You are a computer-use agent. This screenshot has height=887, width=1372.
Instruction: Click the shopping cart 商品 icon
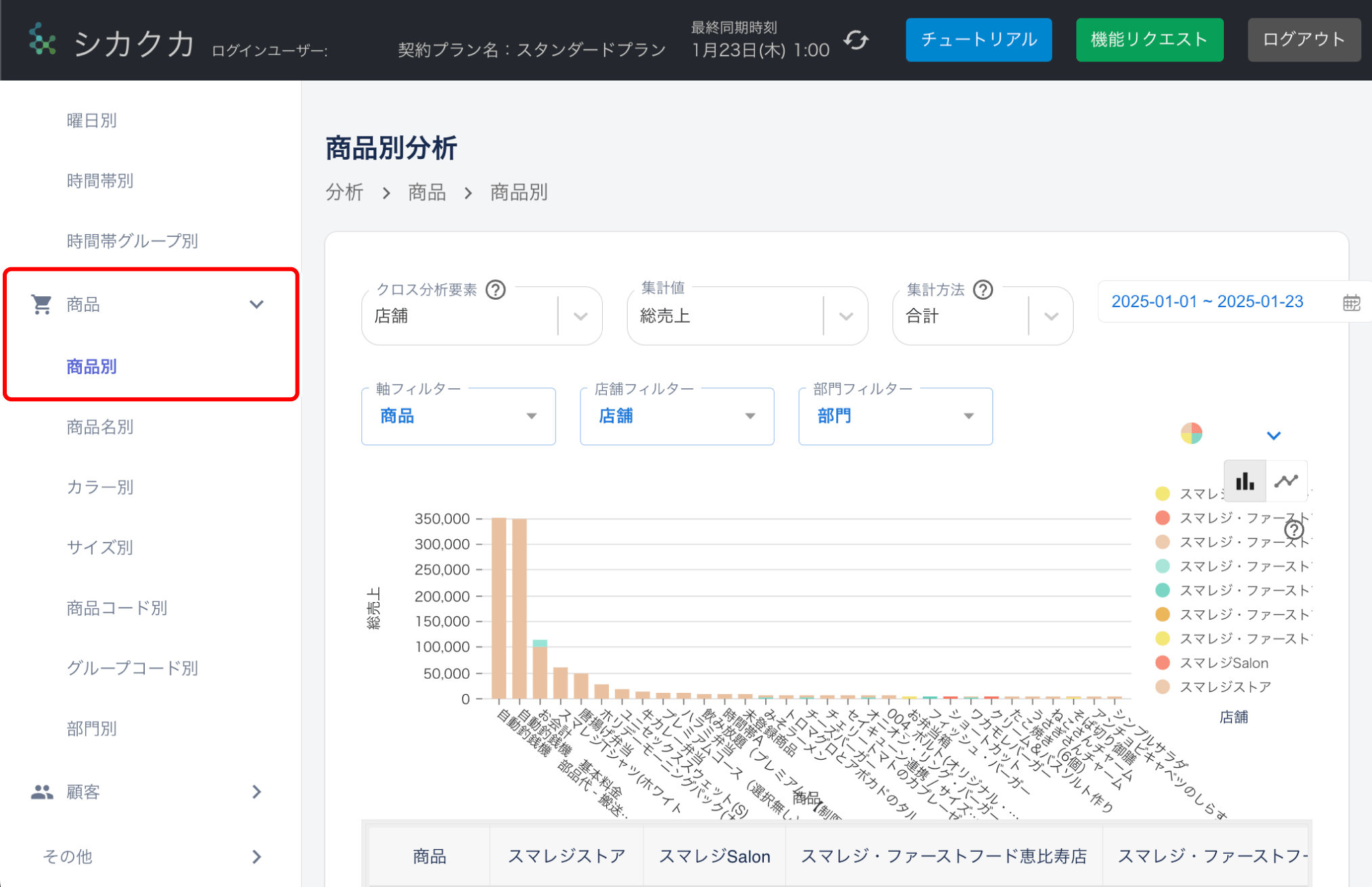coord(42,304)
